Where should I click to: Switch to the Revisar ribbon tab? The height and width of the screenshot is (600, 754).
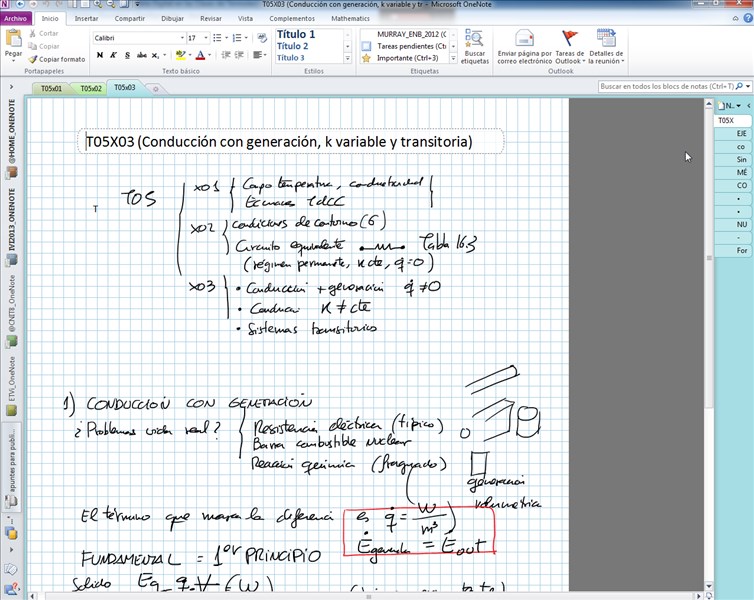click(x=211, y=18)
